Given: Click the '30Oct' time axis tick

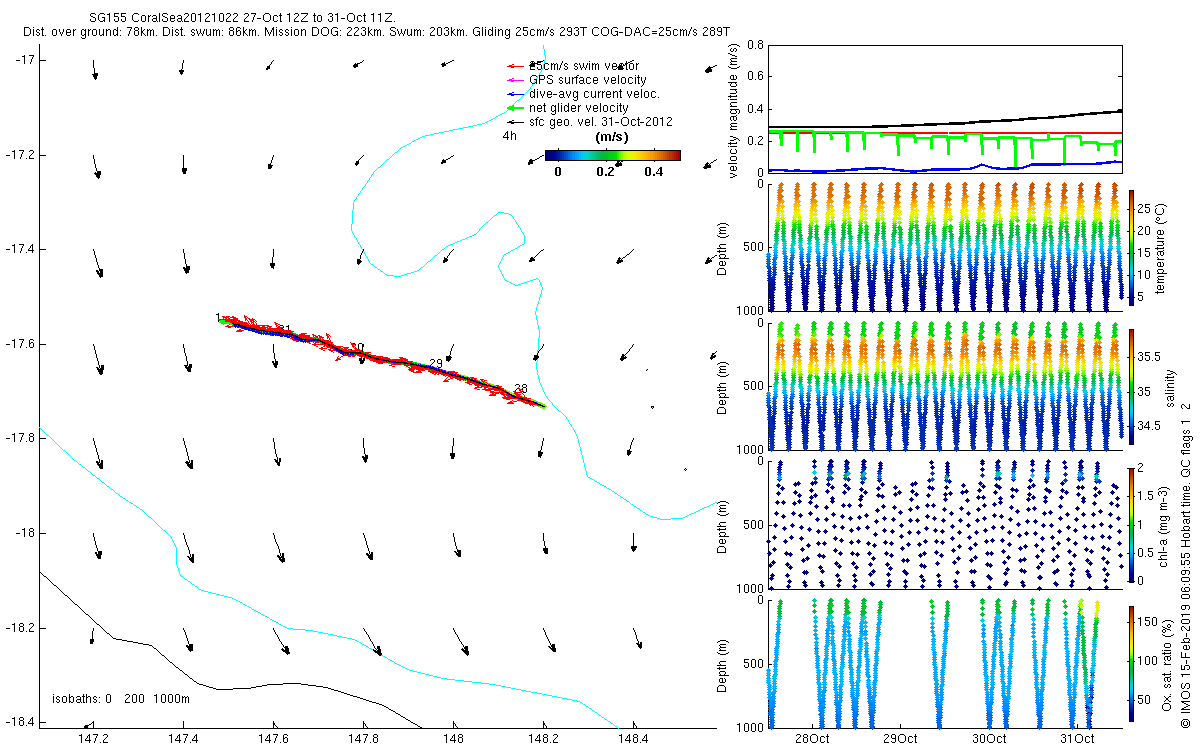Looking at the screenshot, I should pos(988,739).
